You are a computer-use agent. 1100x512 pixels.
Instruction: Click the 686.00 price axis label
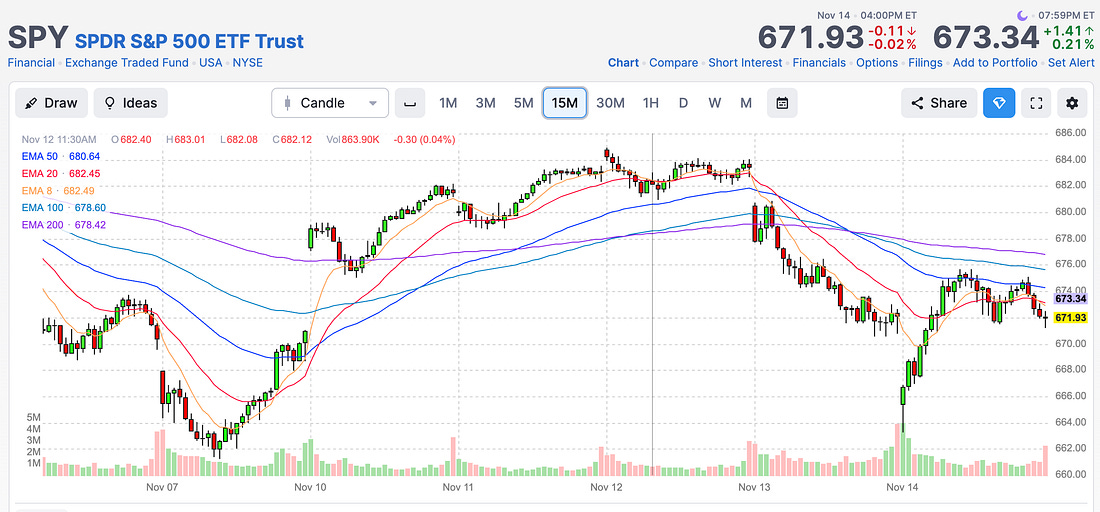1071,133
